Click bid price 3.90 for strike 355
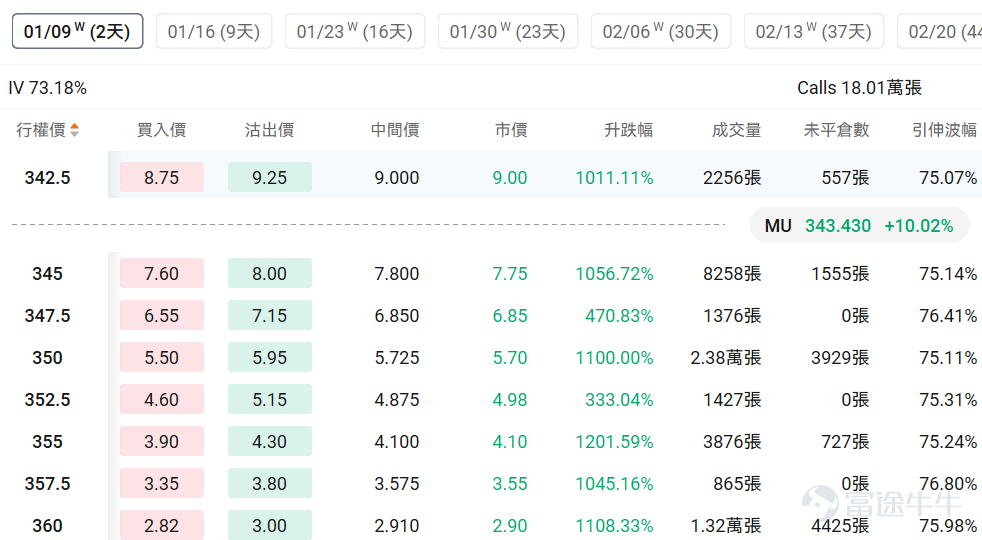The width and height of the screenshot is (982, 540). point(162,441)
